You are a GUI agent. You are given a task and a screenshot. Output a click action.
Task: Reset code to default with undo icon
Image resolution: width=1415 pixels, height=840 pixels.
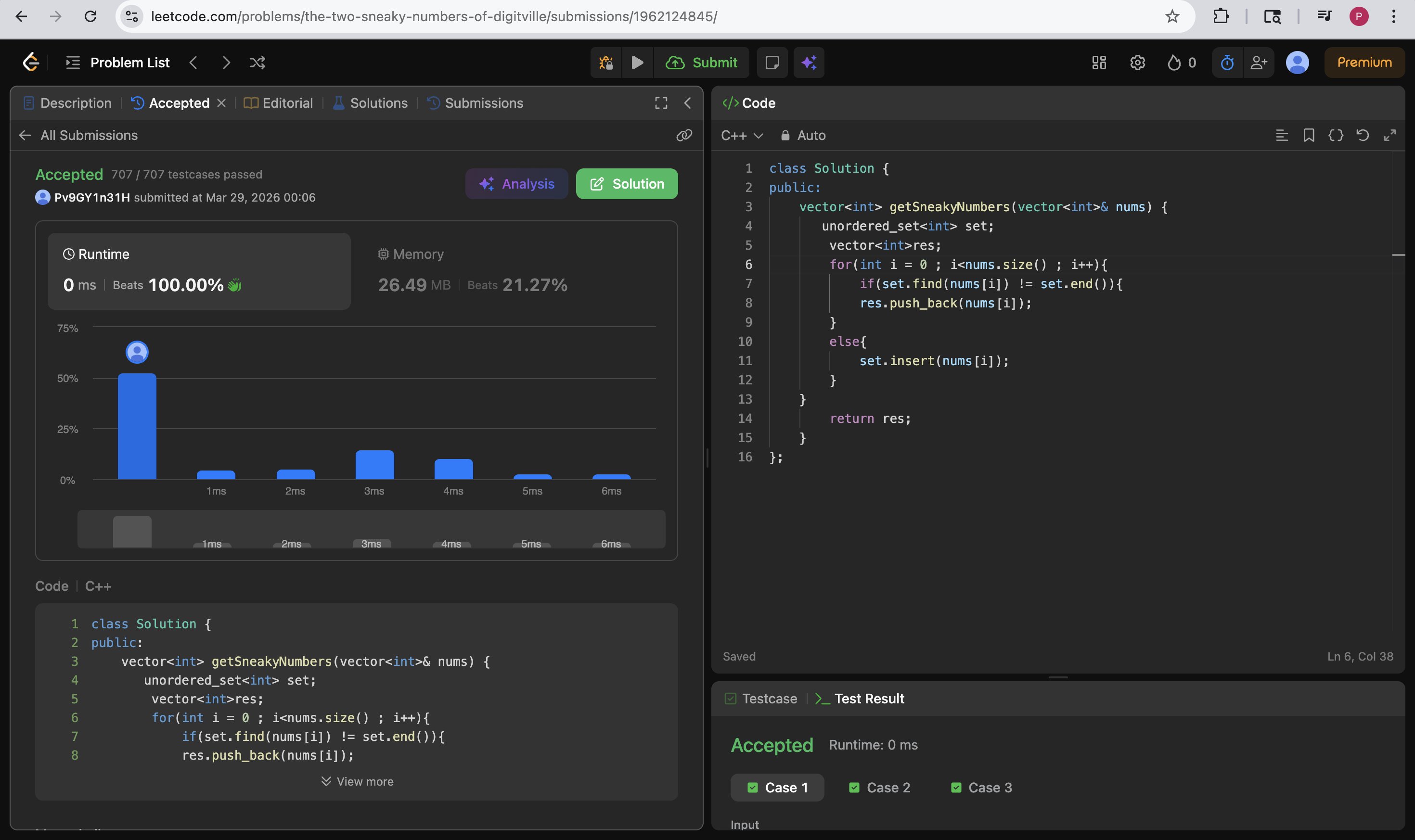[1363, 135]
